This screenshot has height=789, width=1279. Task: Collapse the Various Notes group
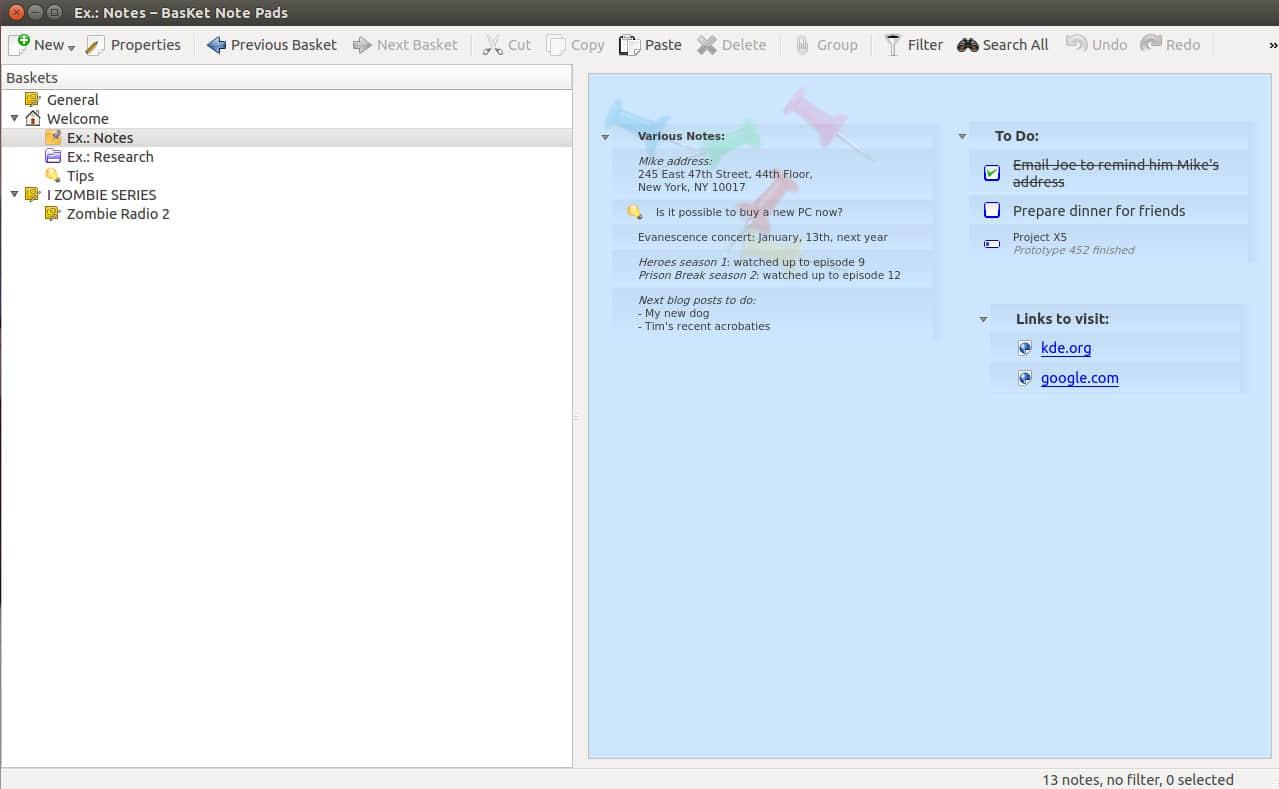tap(605, 137)
